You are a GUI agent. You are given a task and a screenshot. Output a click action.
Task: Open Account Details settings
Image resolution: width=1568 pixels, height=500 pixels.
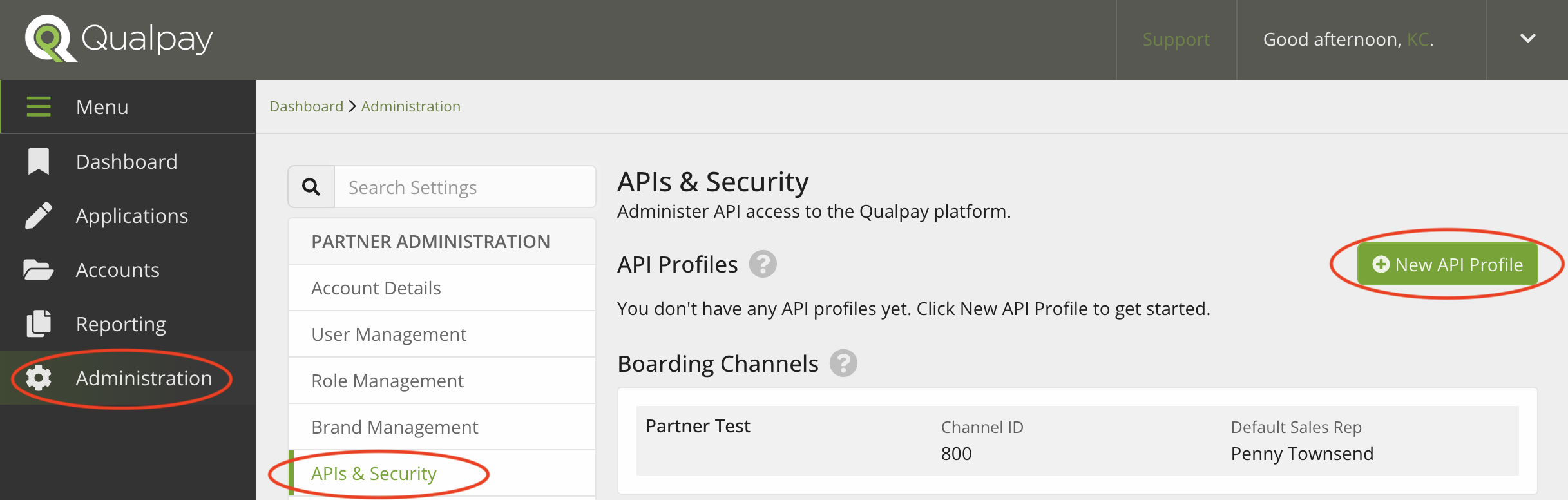pyautogui.click(x=376, y=288)
